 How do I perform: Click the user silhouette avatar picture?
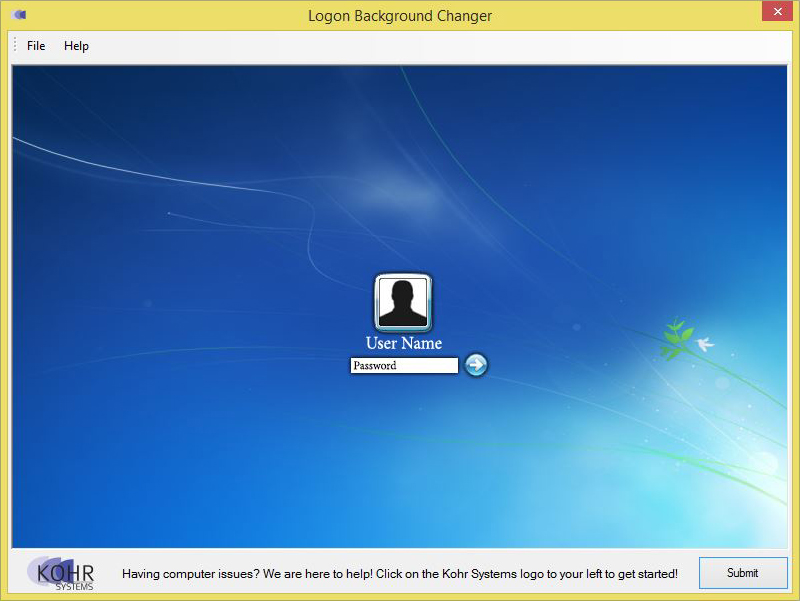pos(403,303)
